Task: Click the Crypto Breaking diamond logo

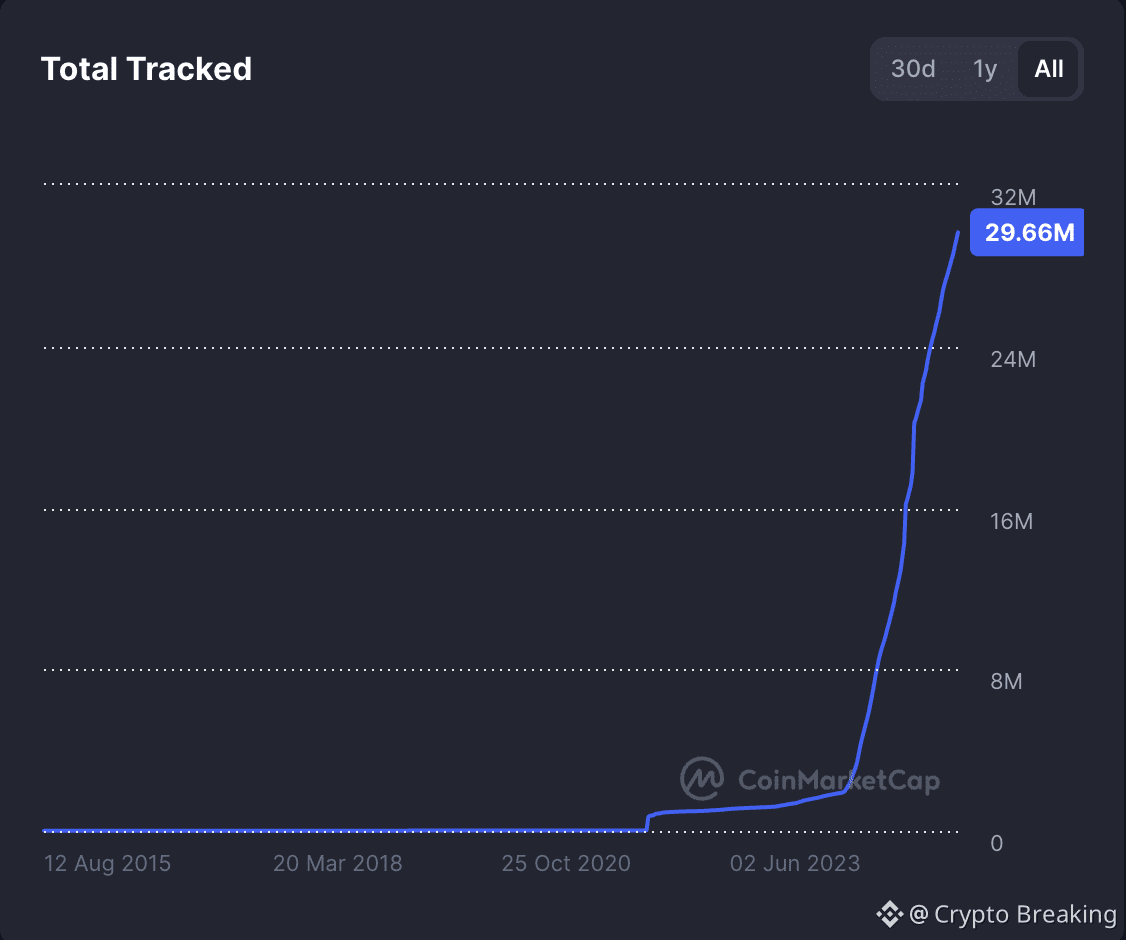Action: [889, 913]
